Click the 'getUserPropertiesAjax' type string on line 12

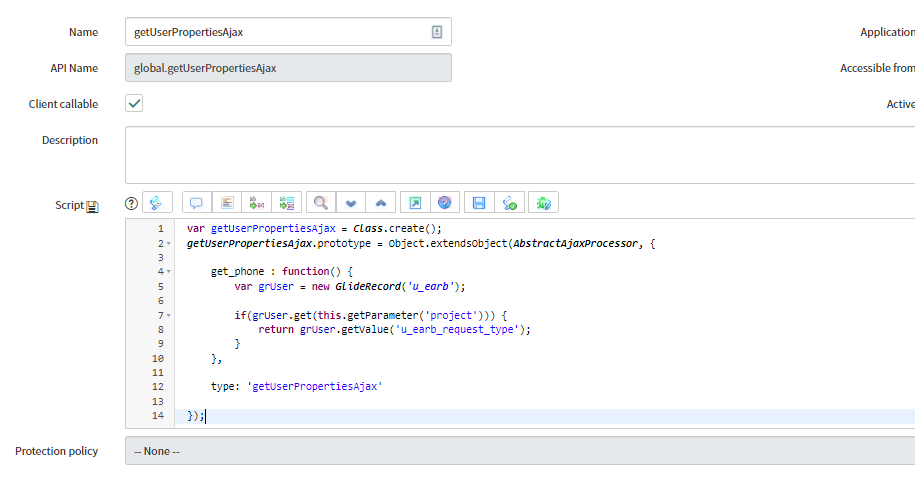[x=315, y=386]
